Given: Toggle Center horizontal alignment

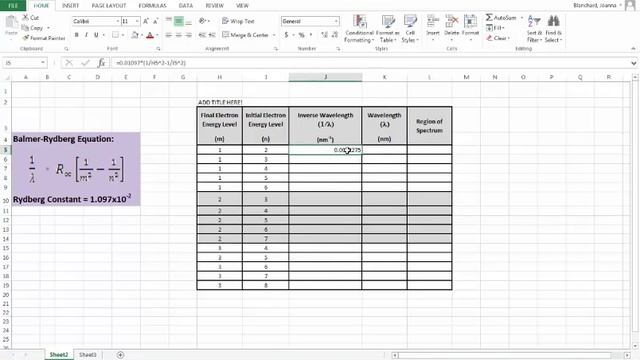Looking at the screenshot, I should pyautogui.click(x=179, y=35).
